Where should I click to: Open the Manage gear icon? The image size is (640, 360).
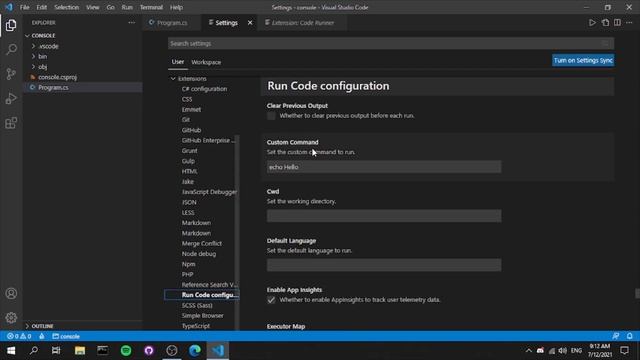click(x=11, y=318)
